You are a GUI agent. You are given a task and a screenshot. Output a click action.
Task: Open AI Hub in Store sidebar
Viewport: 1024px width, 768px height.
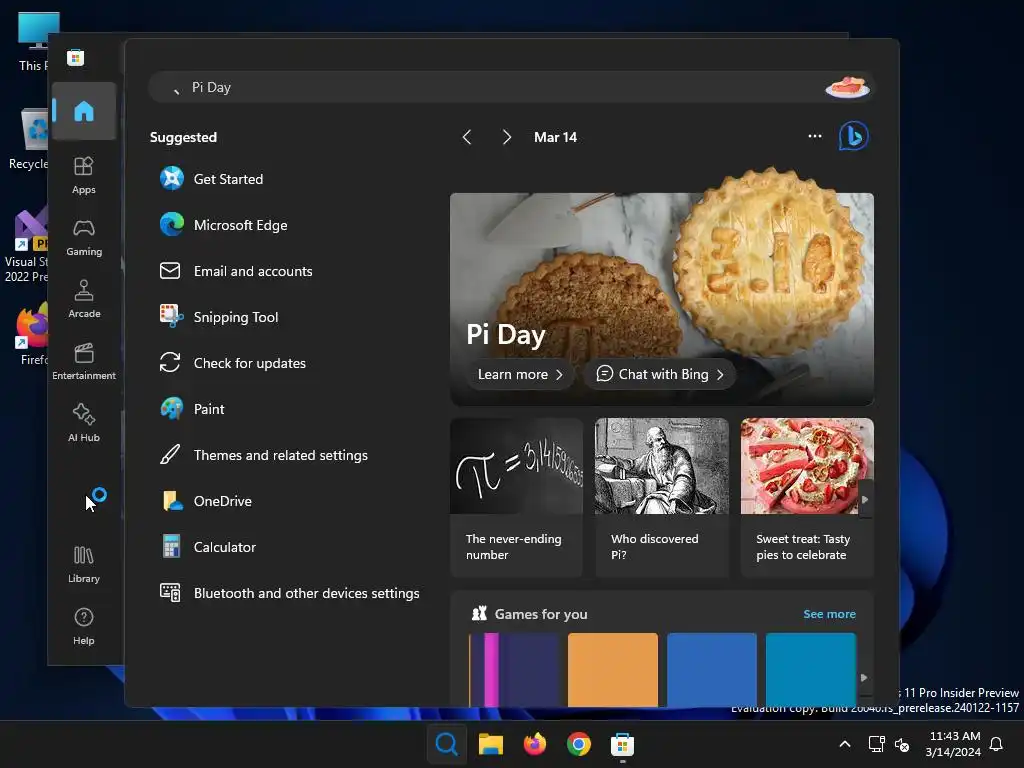pyautogui.click(x=84, y=423)
